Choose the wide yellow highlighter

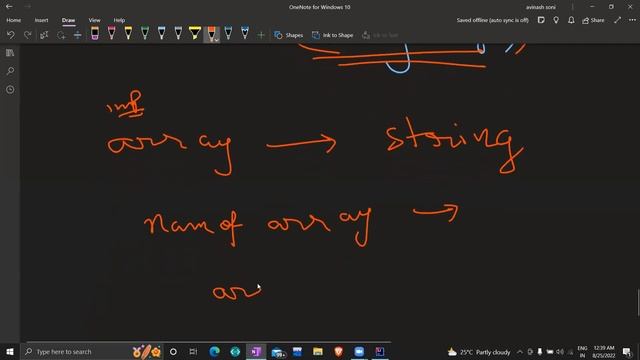click(195, 33)
